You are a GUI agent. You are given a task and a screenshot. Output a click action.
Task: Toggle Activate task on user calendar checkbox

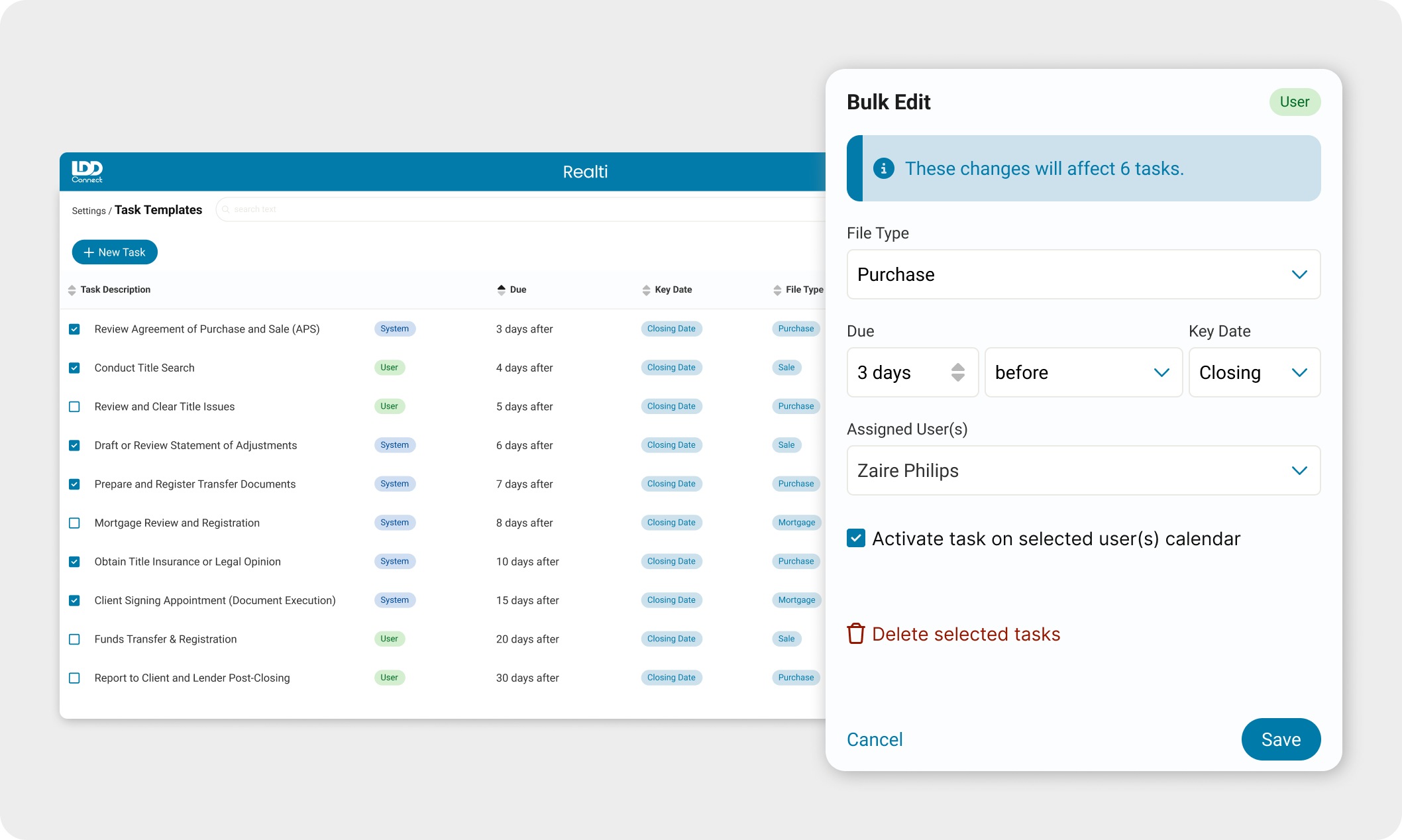[855, 538]
